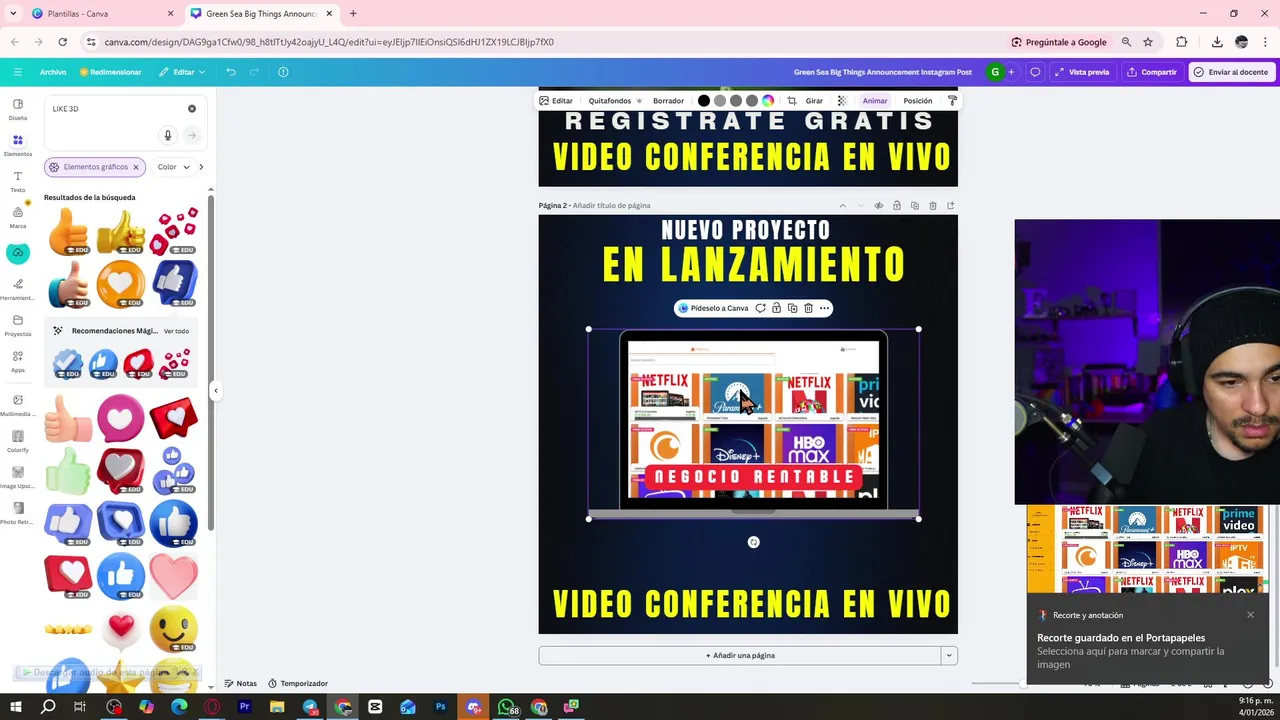1280x720 pixels.
Task: Open the Elementos sidebar panel
Action: pyautogui.click(x=18, y=145)
